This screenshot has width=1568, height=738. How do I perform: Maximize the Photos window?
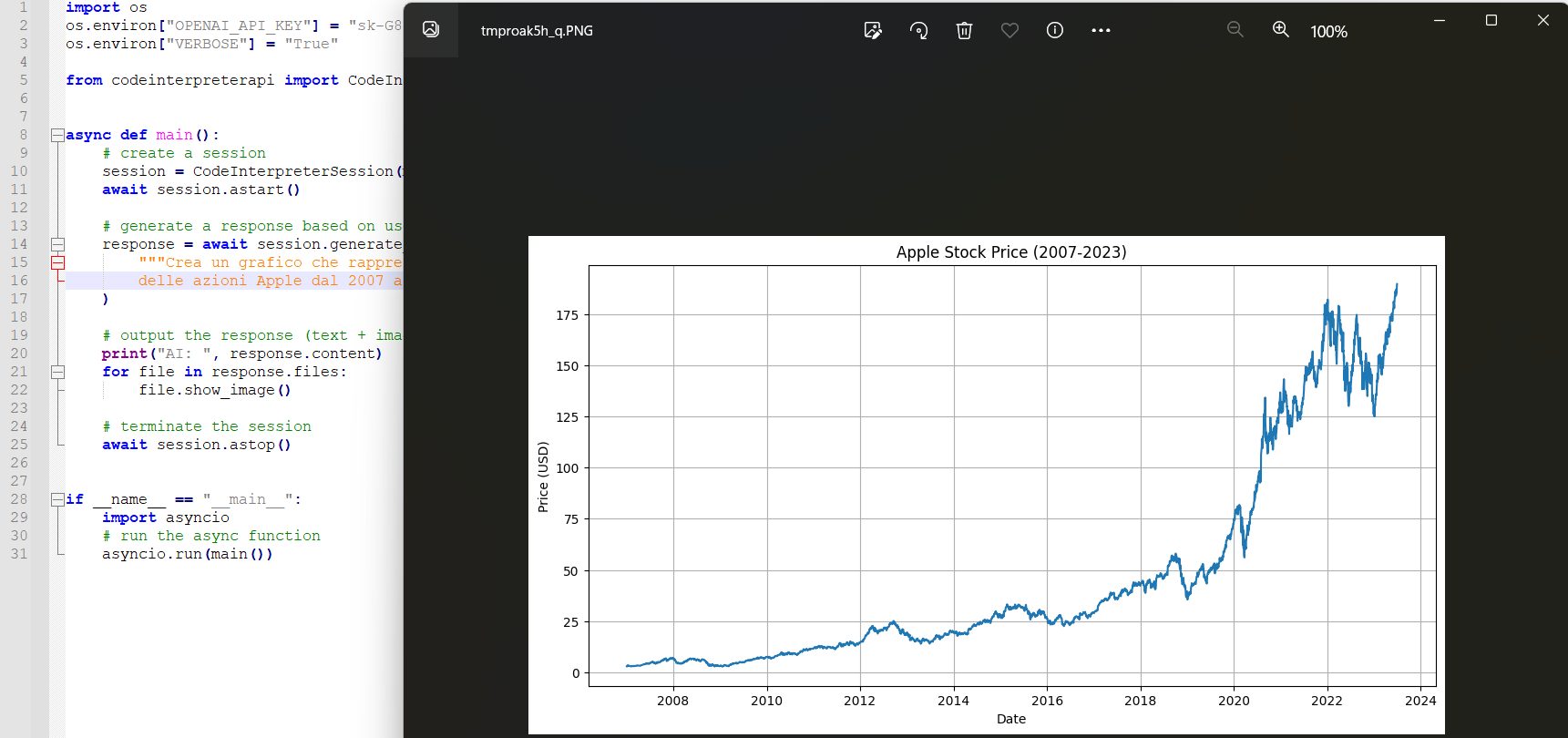pos(1491,20)
